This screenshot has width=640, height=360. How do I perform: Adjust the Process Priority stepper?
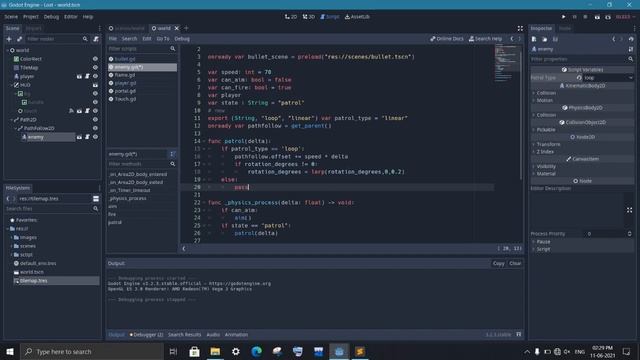[x=629, y=233]
